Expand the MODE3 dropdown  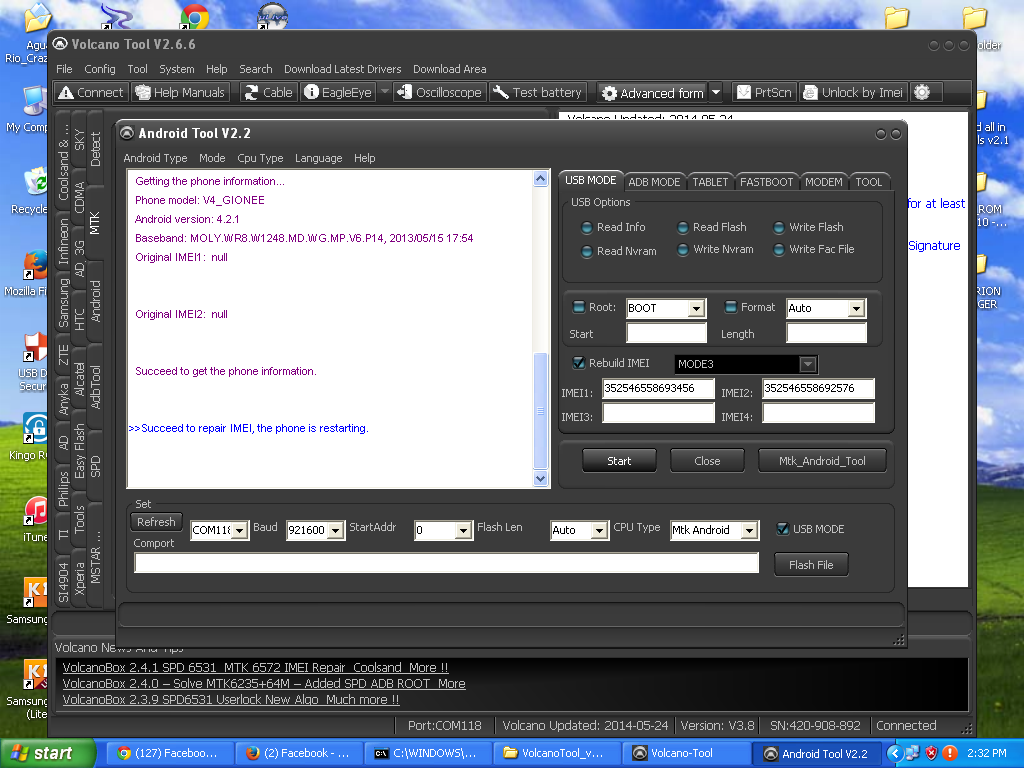(x=807, y=364)
